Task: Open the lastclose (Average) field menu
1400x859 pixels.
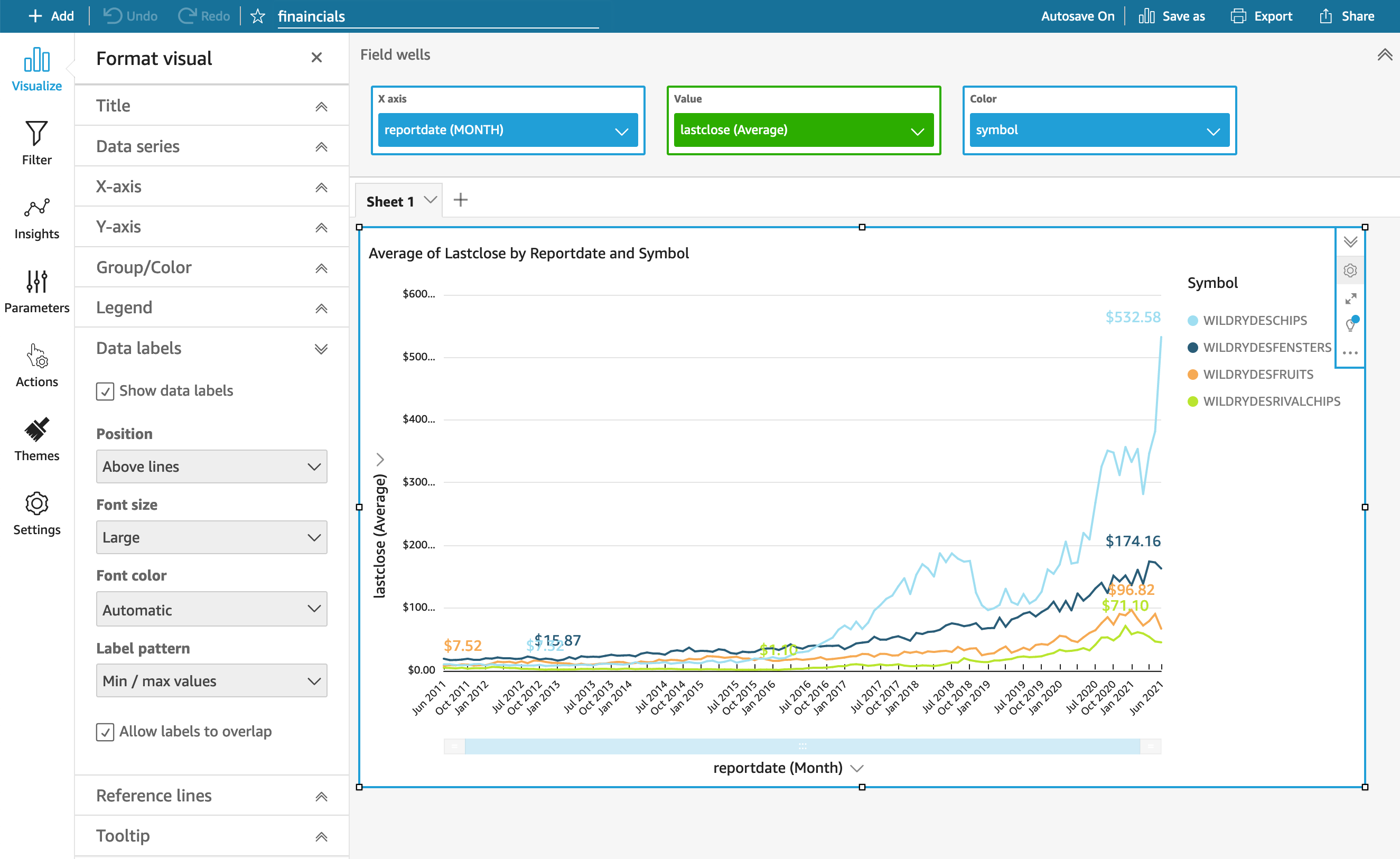Action: point(803,130)
